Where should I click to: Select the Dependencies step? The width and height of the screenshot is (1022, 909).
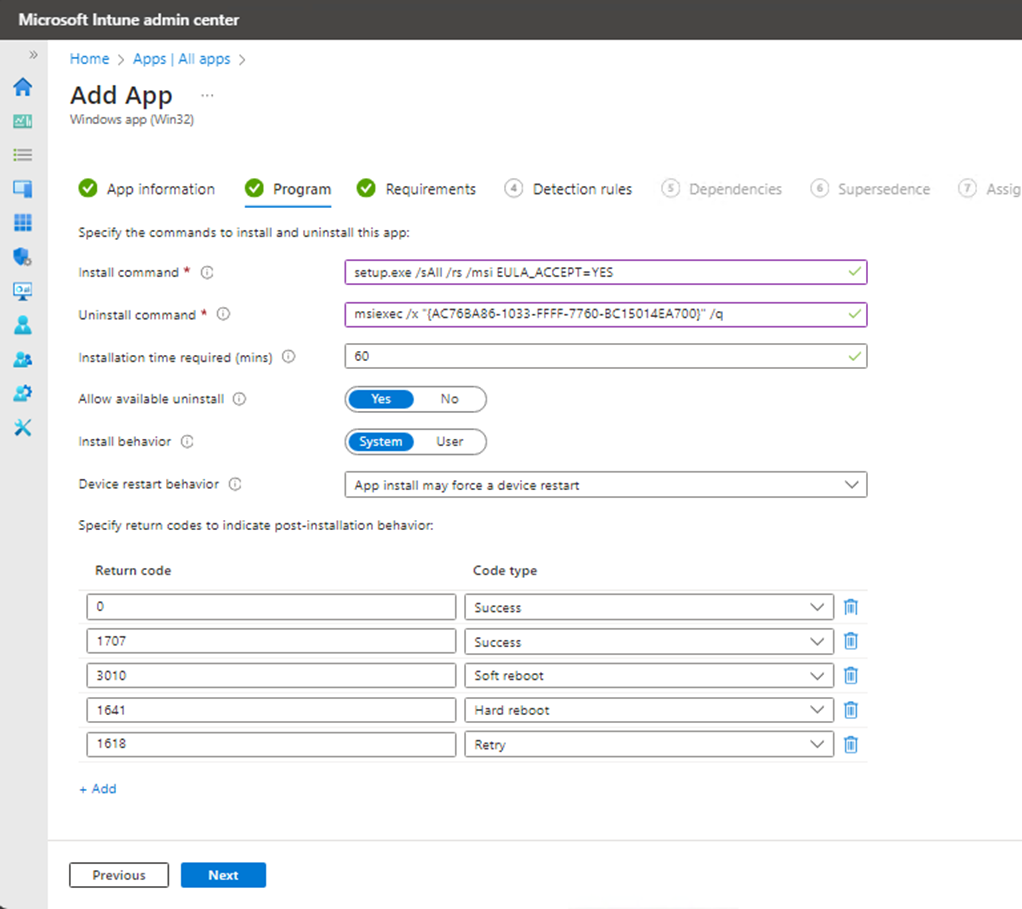tap(722, 189)
